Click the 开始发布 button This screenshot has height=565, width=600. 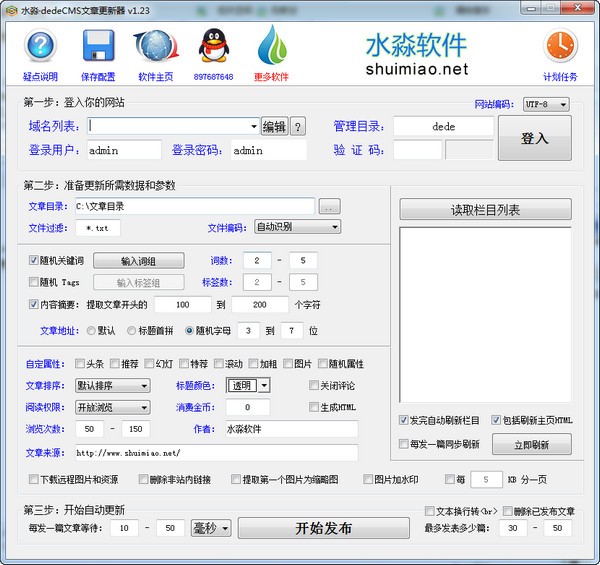coord(323,528)
